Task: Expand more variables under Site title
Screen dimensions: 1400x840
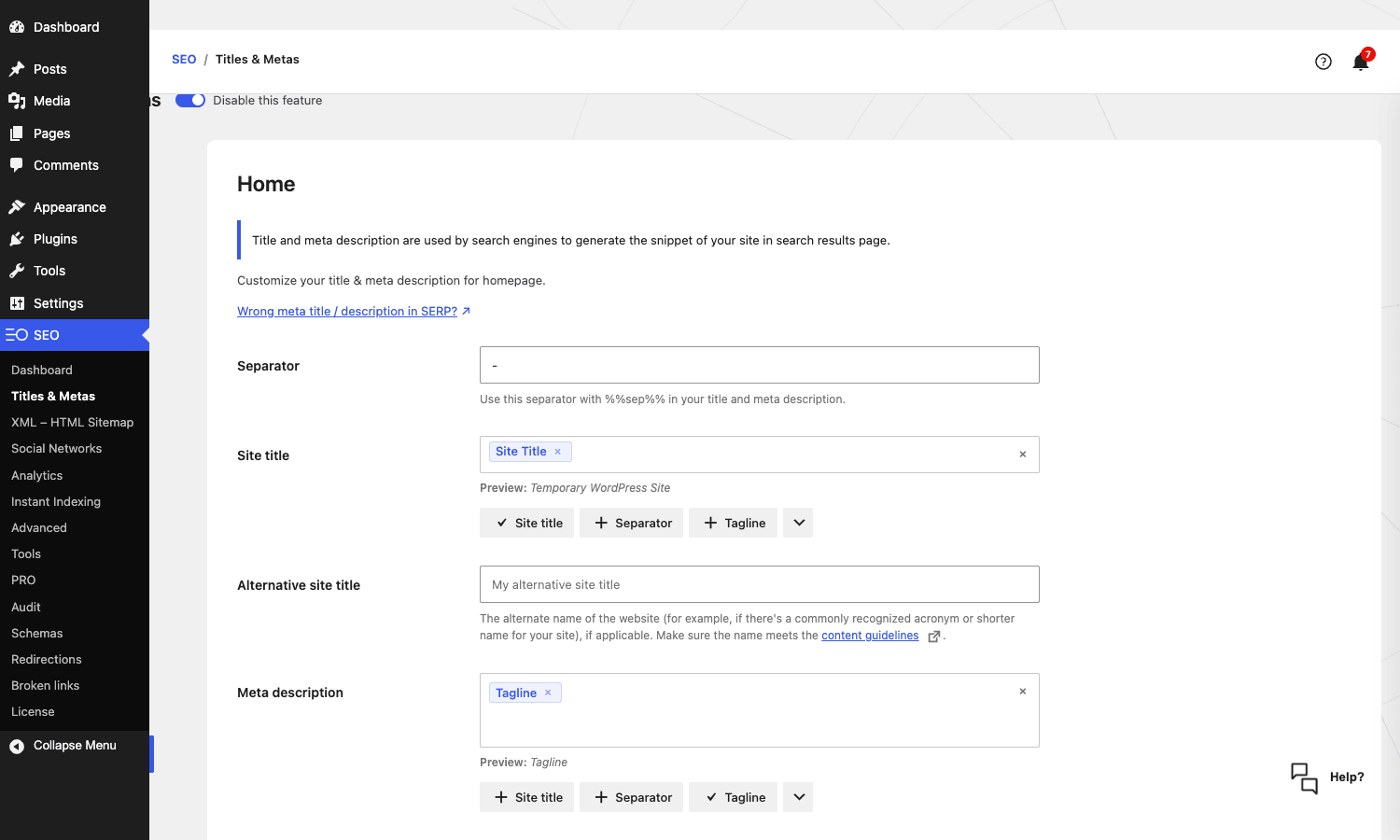Action: (798, 523)
